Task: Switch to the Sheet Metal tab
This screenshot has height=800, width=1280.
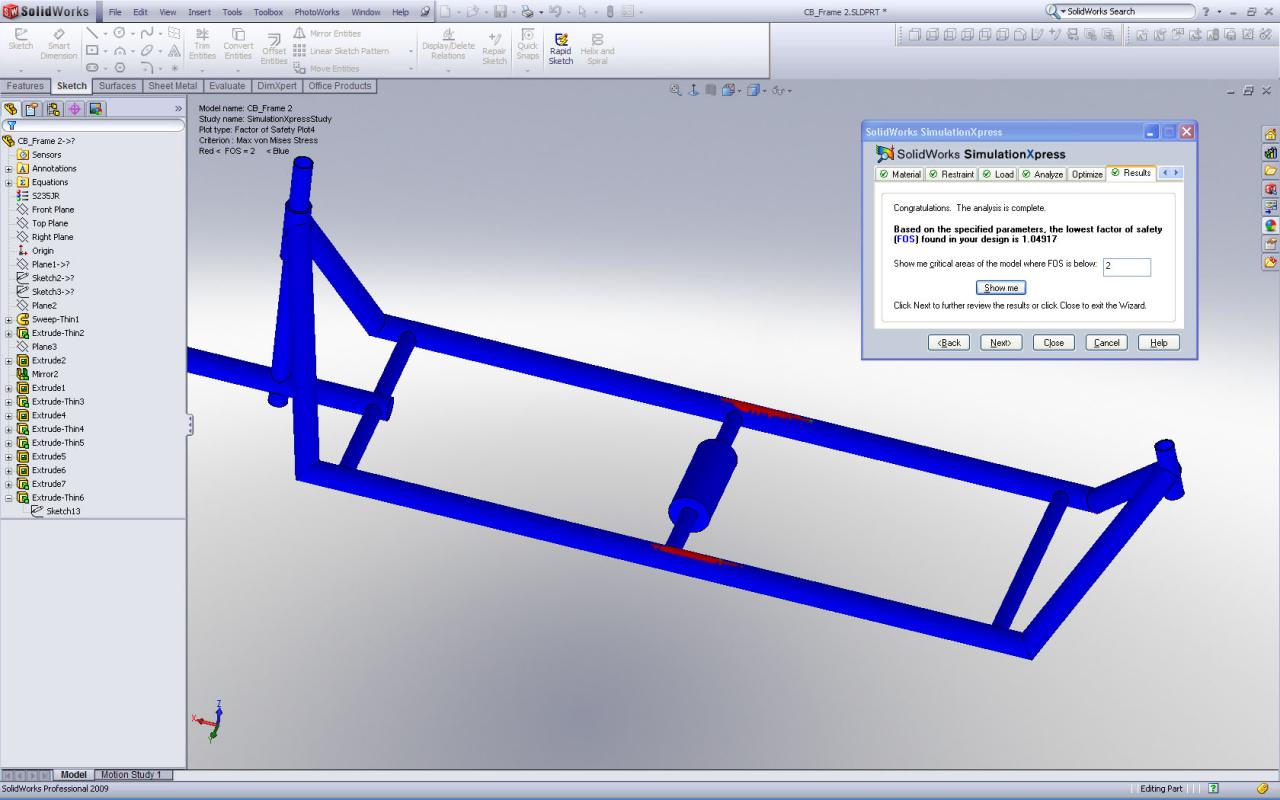Action: [x=173, y=86]
